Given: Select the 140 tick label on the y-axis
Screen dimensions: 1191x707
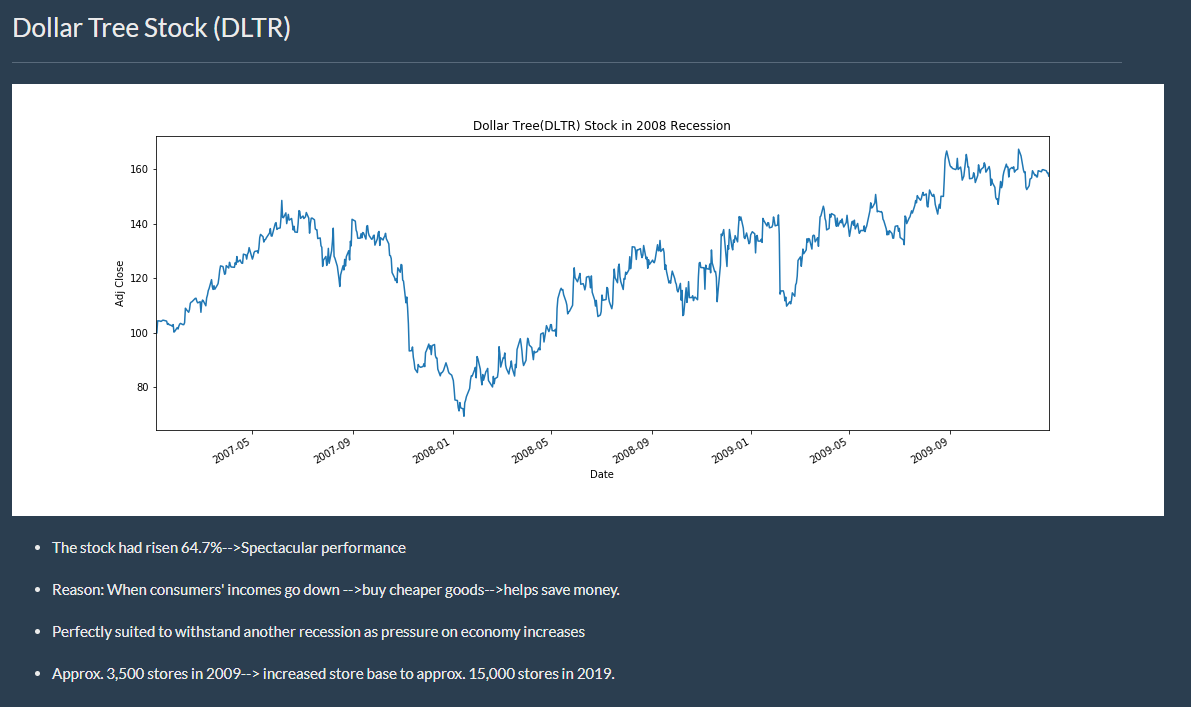Looking at the screenshot, I should point(139,224).
